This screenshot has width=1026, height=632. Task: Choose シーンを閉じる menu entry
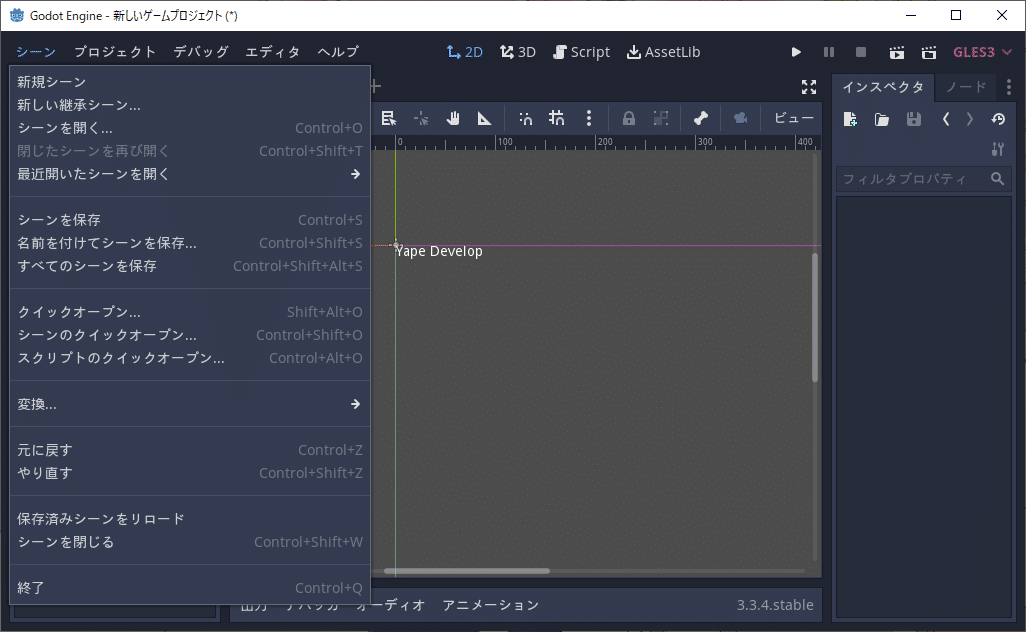[x=190, y=542]
